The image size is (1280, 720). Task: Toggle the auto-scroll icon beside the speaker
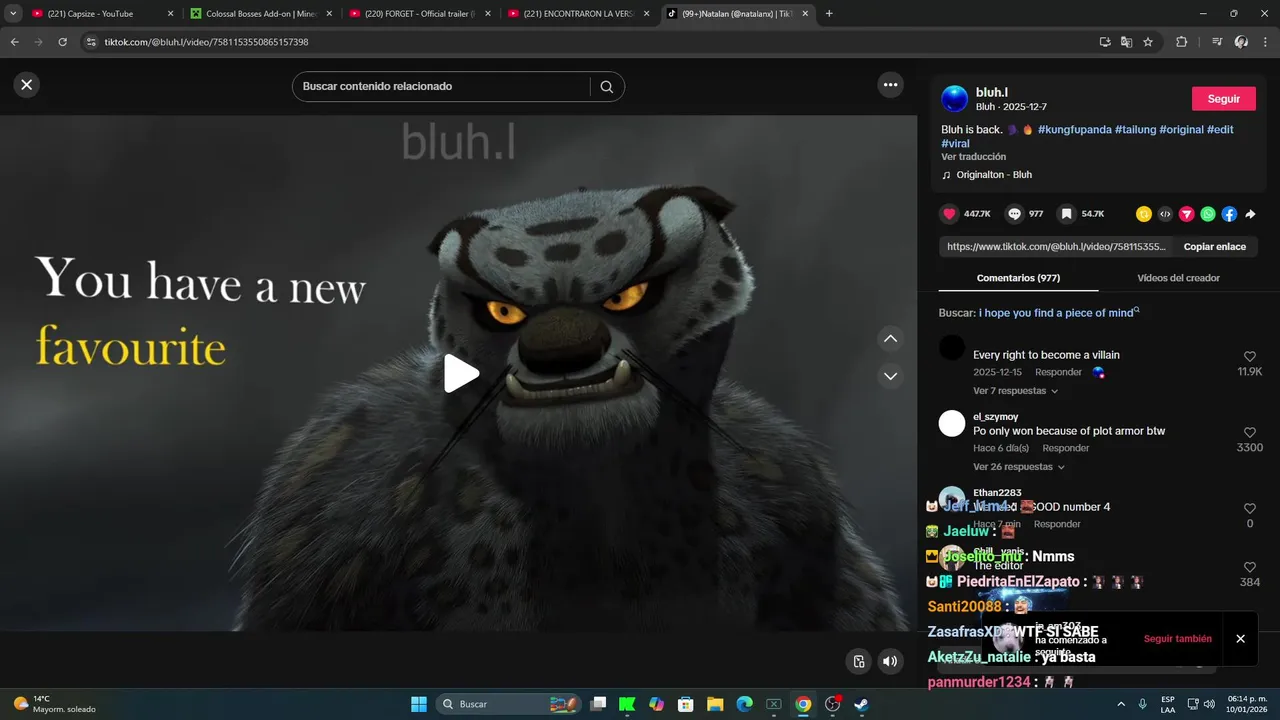tap(858, 661)
